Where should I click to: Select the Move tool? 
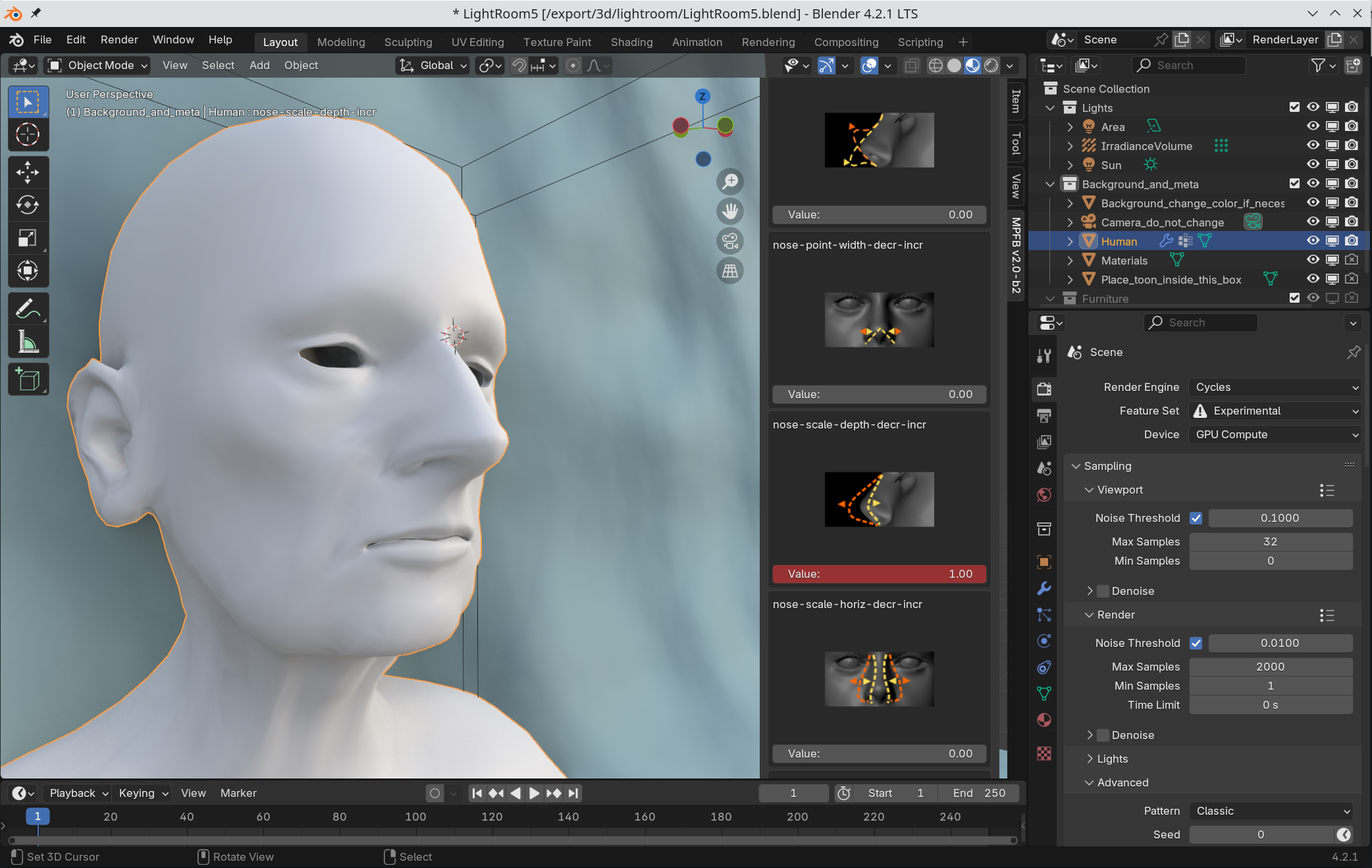tap(28, 172)
